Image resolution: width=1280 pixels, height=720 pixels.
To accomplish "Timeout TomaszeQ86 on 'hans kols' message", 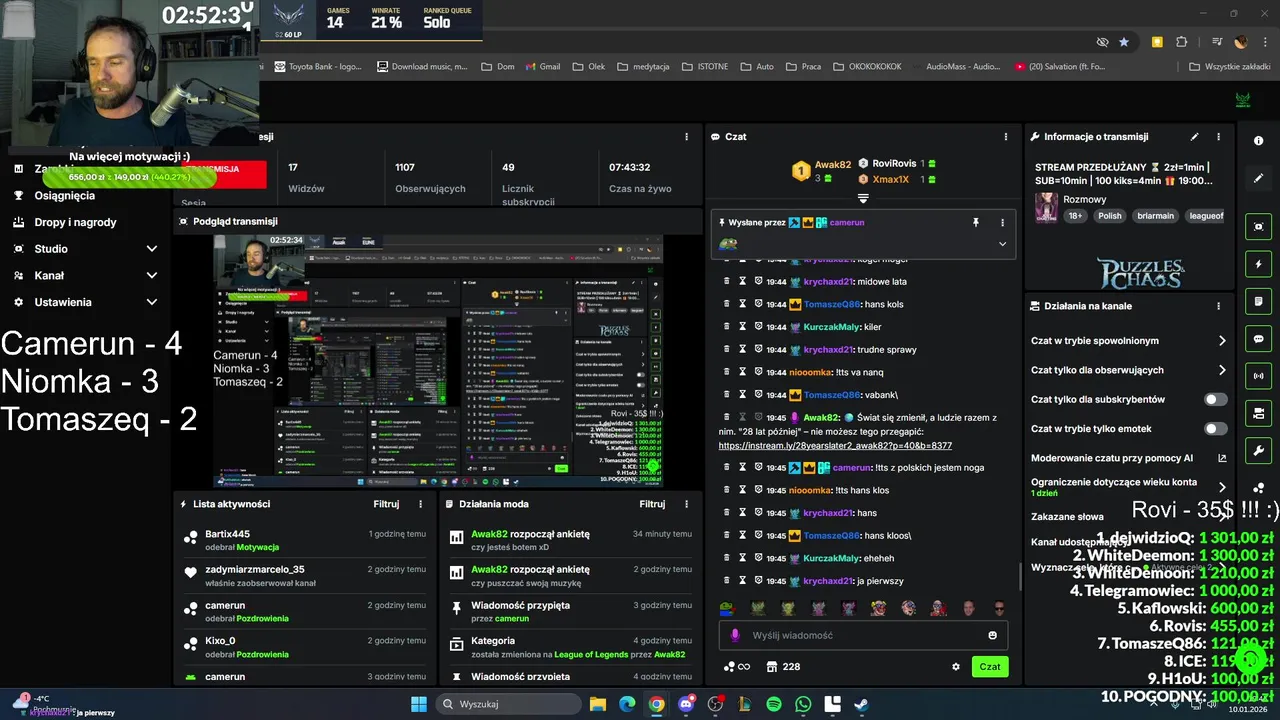I will click(x=743, y=304).
